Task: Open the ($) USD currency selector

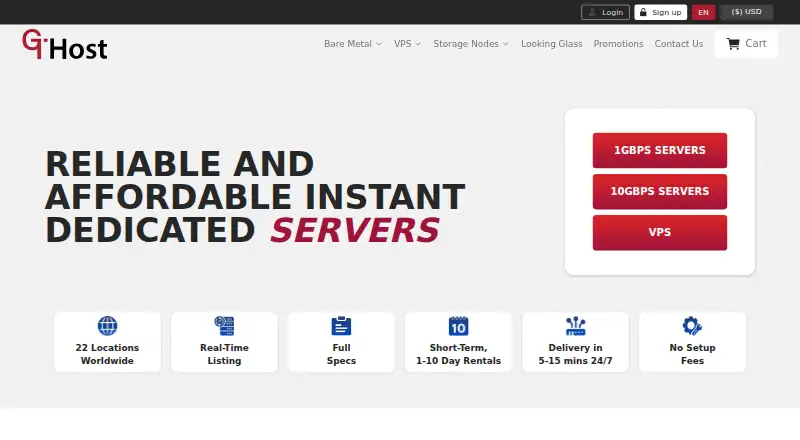Action: [x=746, y=12]
